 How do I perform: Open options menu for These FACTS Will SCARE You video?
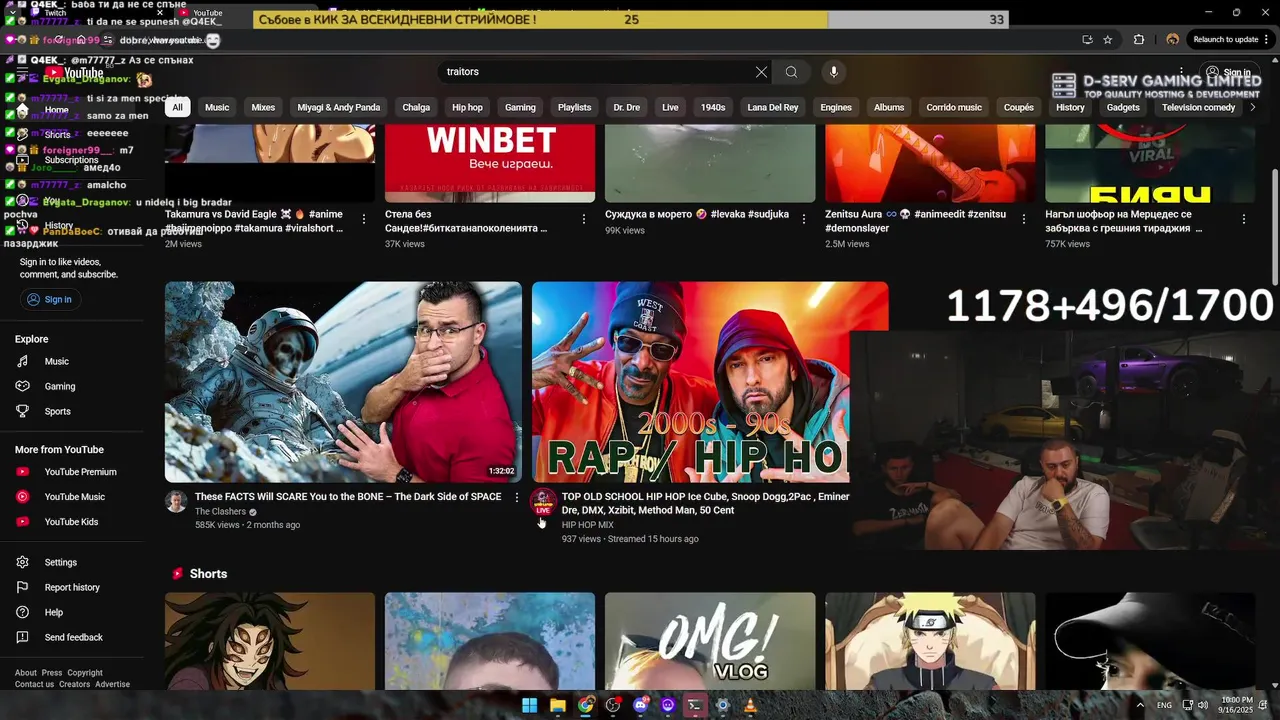point(516,497)
